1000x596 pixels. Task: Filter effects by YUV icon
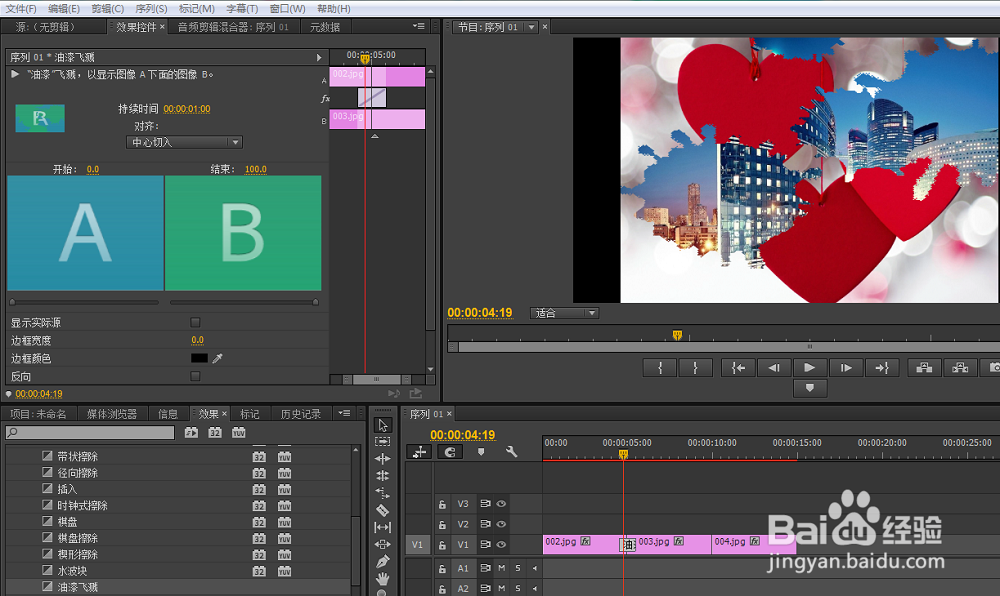(x=239, y=432)
